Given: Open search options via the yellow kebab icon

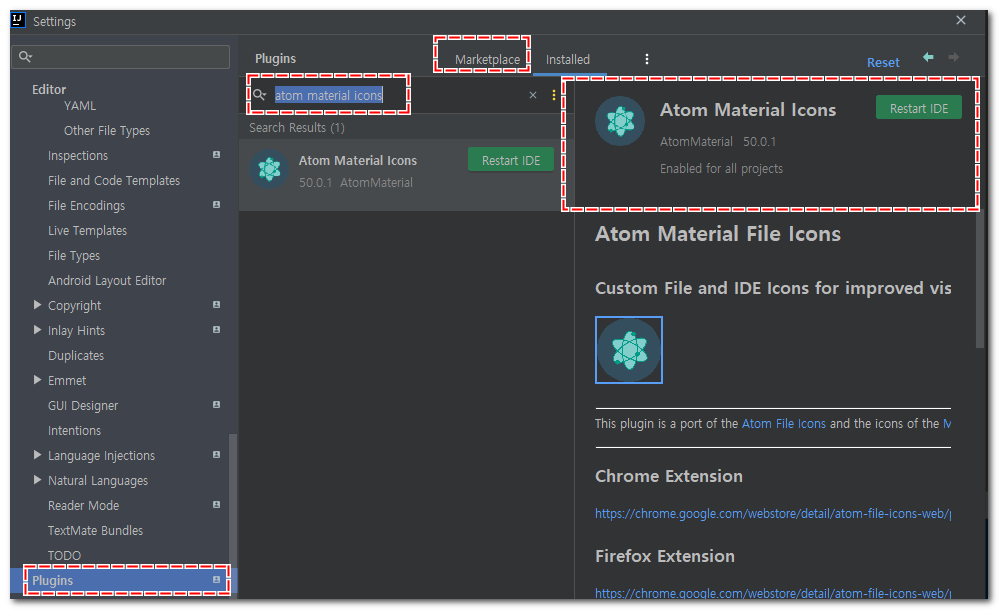Looking at the screenshot, I should coord(554,93).
